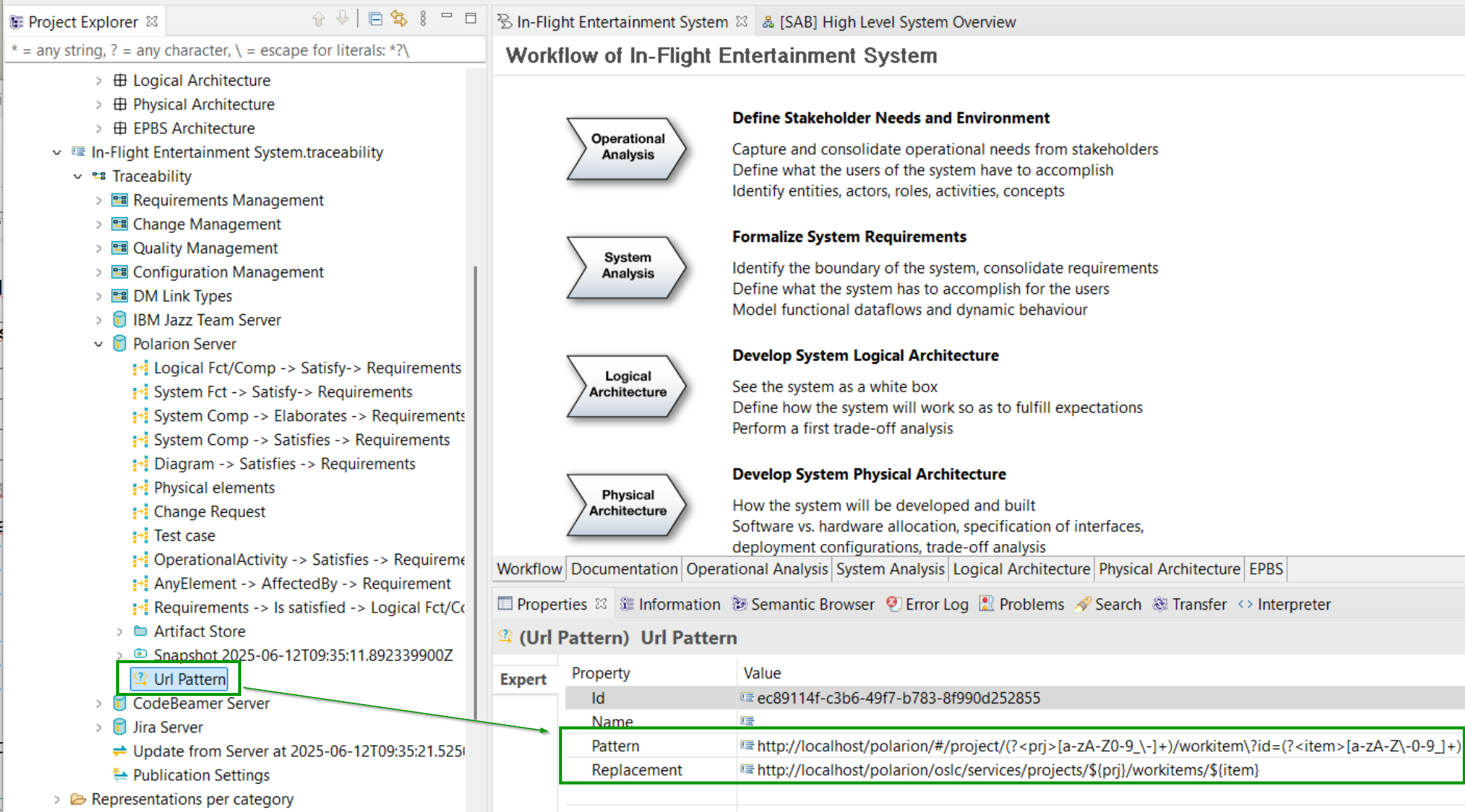Collapse the Traceability node
Viewport: 1465px width, 812px height.
pos(77,176)
